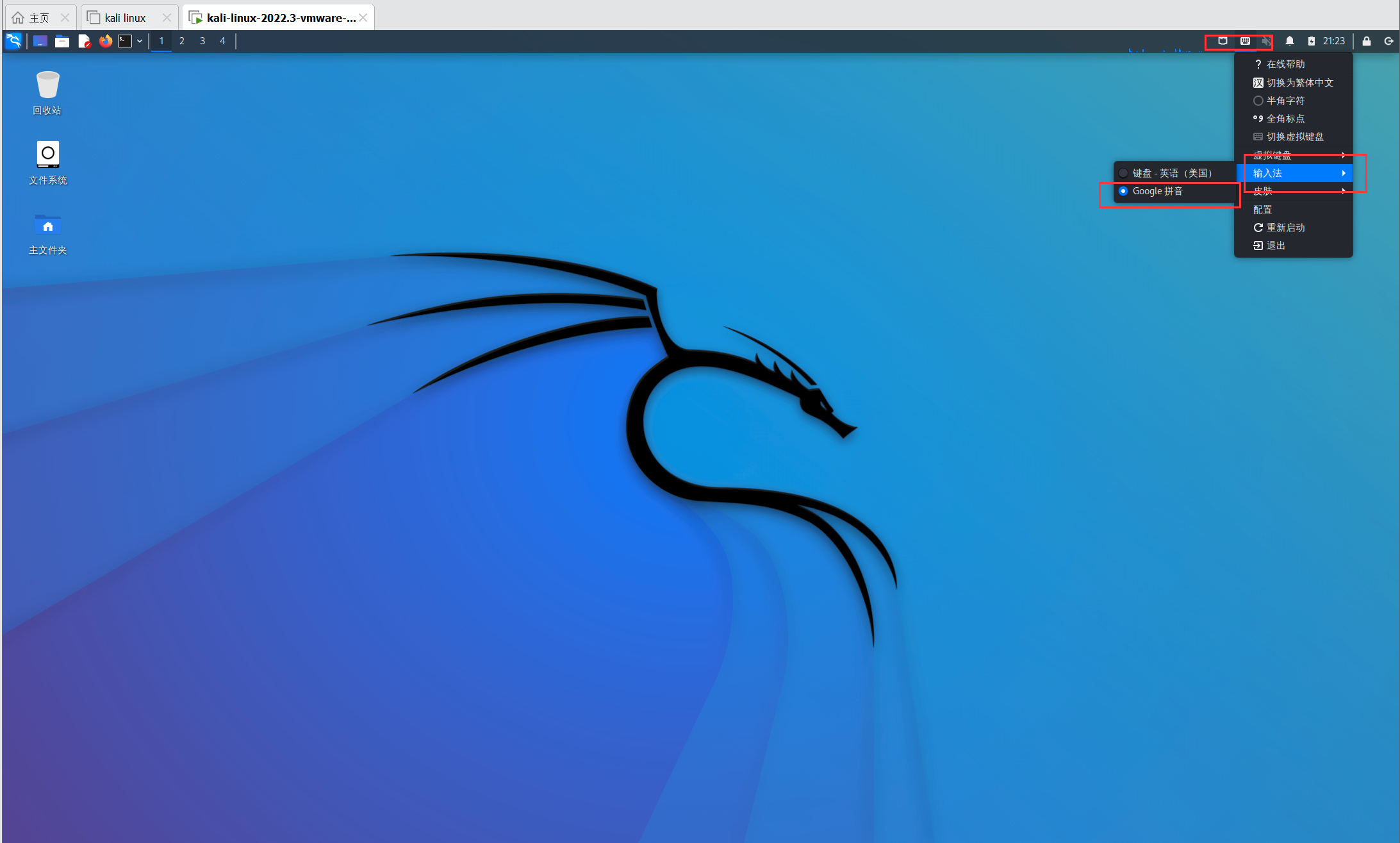Open the terminal emulator launcher

click(125, 41)
